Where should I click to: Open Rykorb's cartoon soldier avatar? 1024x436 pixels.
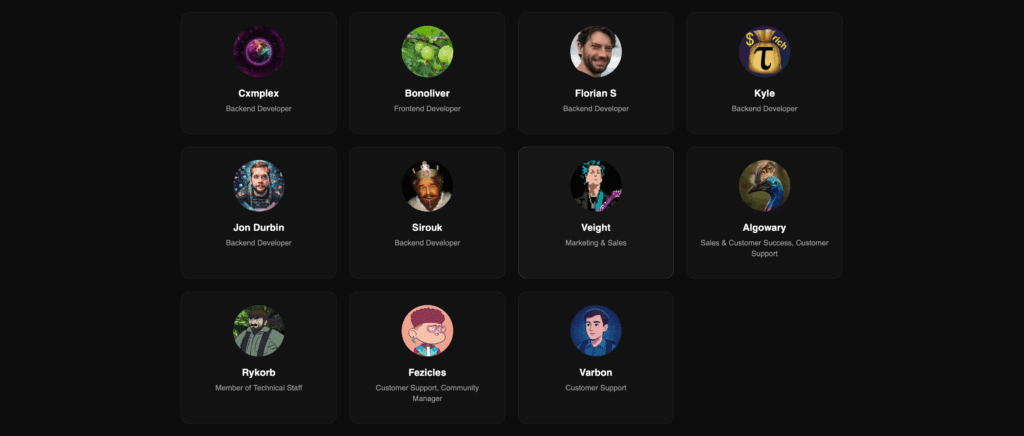[x=259, y=331]
